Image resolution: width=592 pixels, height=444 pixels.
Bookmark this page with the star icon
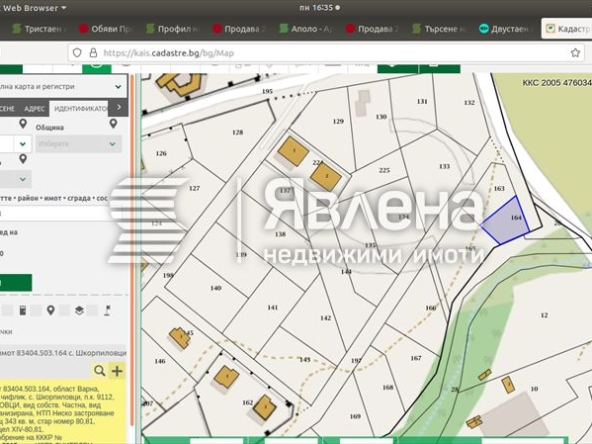[x=575, y=53]
